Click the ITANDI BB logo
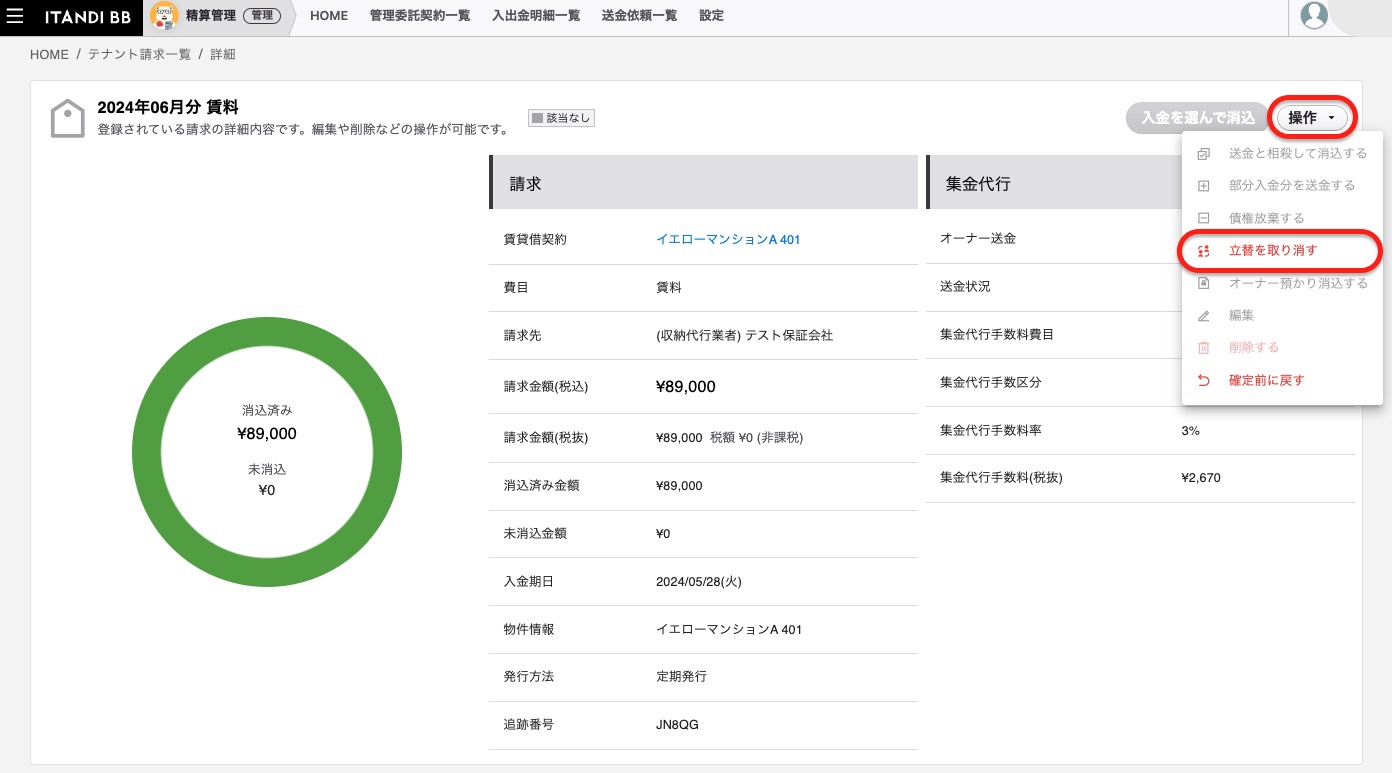The image size is (1392, 773). (x=88, y=16)
